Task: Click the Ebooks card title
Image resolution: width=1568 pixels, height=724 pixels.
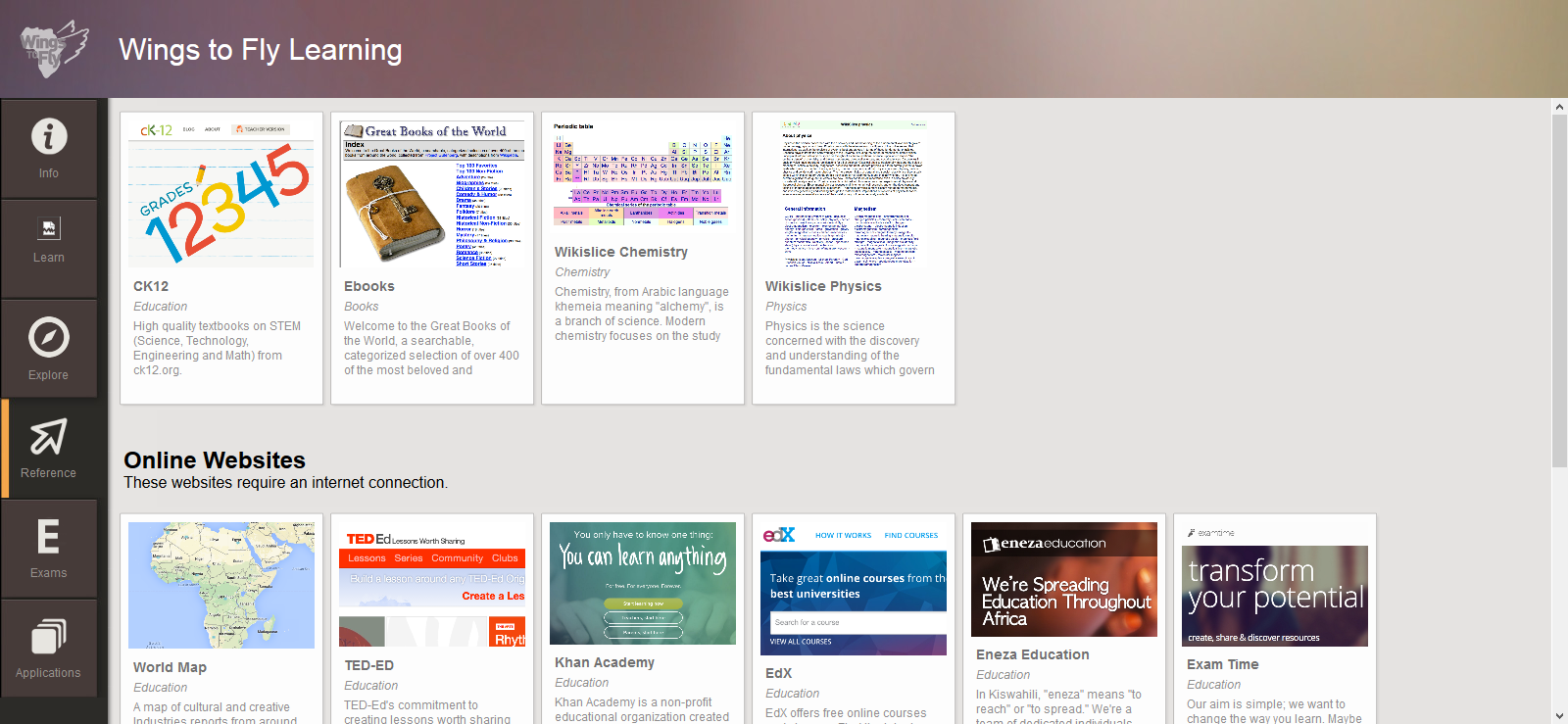Action: click(369, 286)
